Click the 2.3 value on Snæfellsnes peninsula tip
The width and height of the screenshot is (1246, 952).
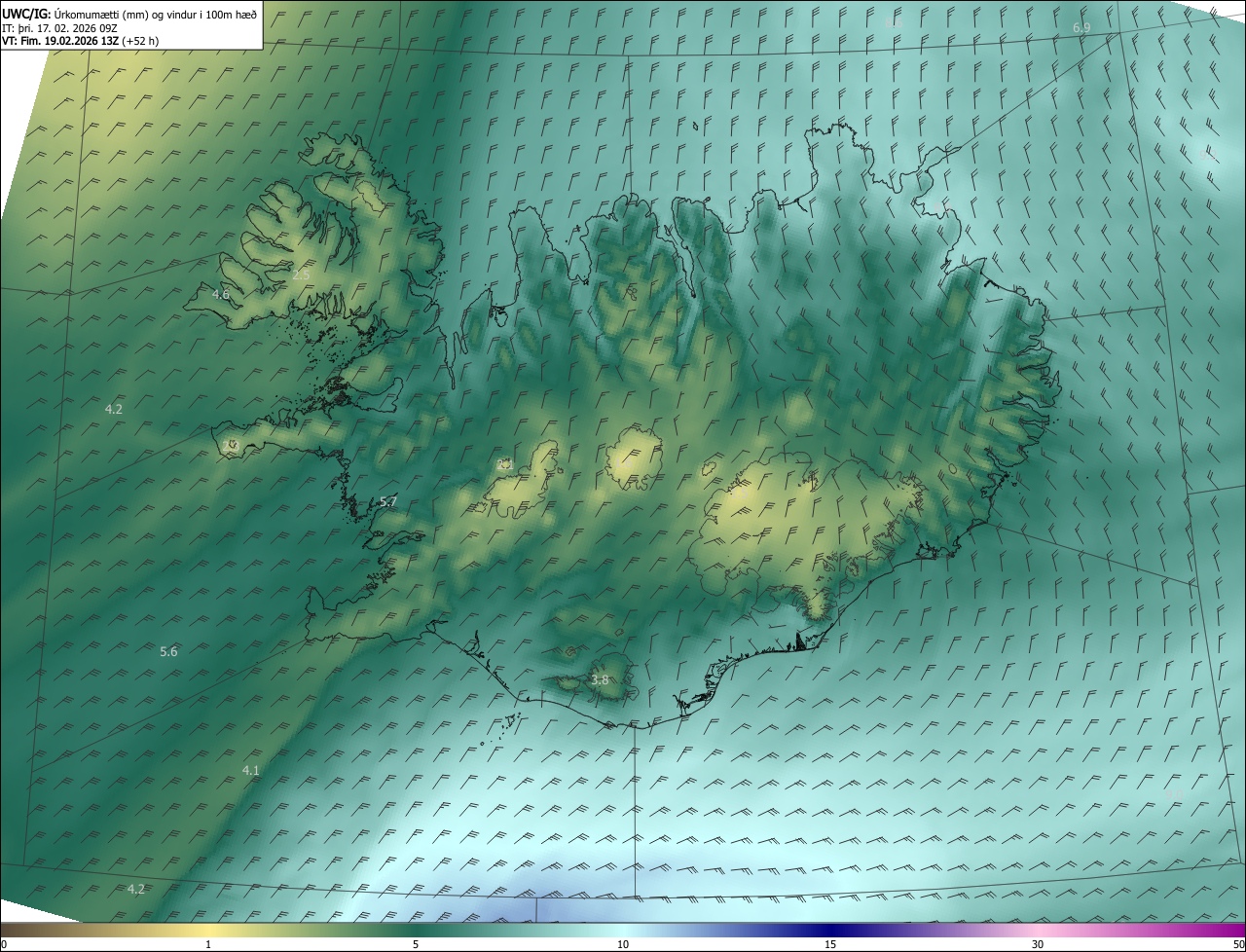coord(230,446)
